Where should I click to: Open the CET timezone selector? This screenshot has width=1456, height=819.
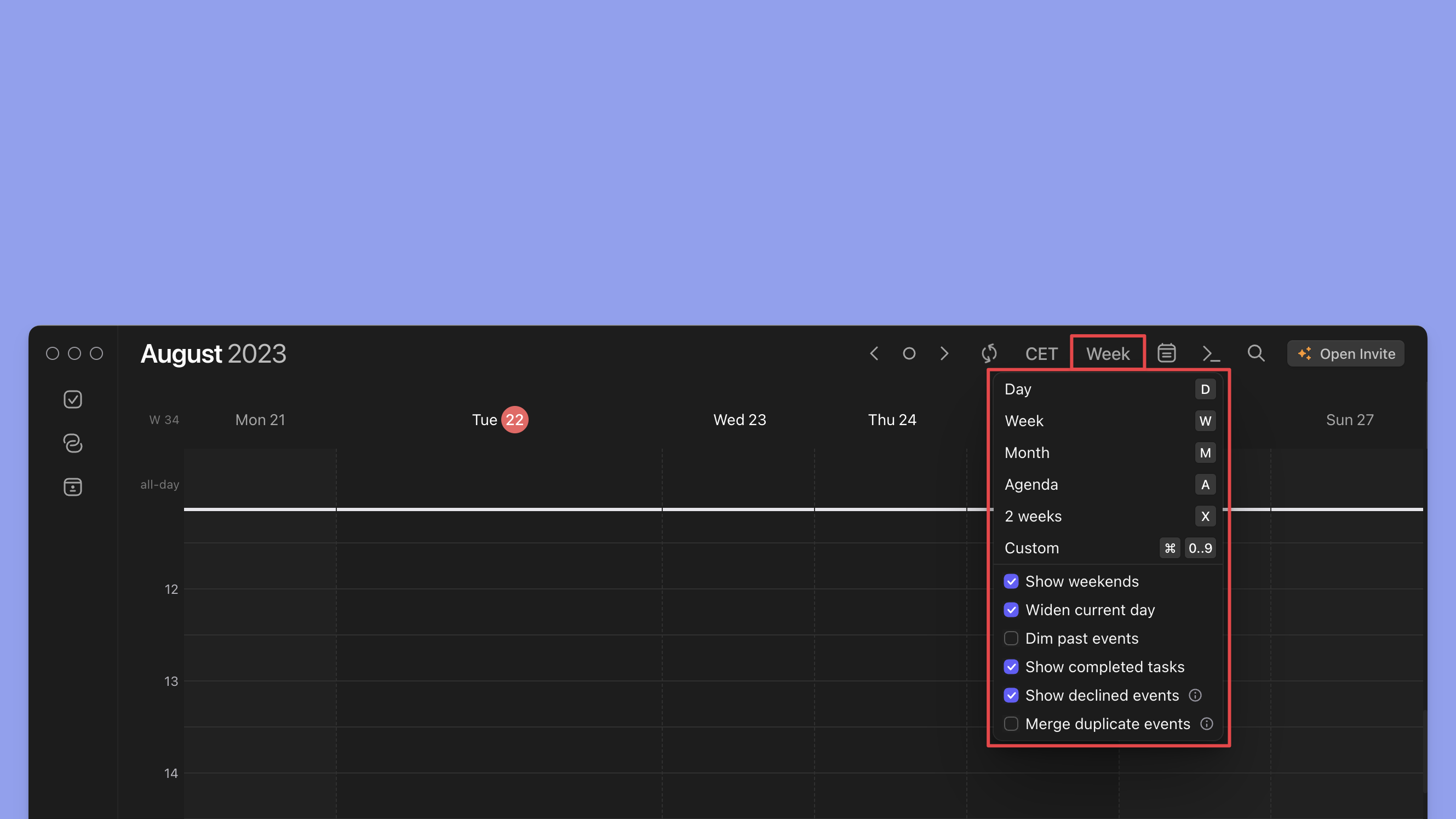click(x=1041, y=354)
